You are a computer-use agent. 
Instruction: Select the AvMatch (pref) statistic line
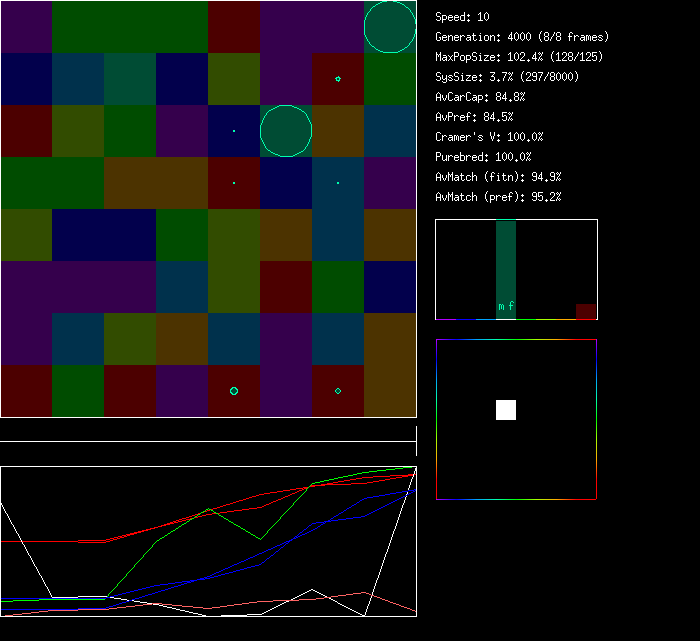point(498,197)
